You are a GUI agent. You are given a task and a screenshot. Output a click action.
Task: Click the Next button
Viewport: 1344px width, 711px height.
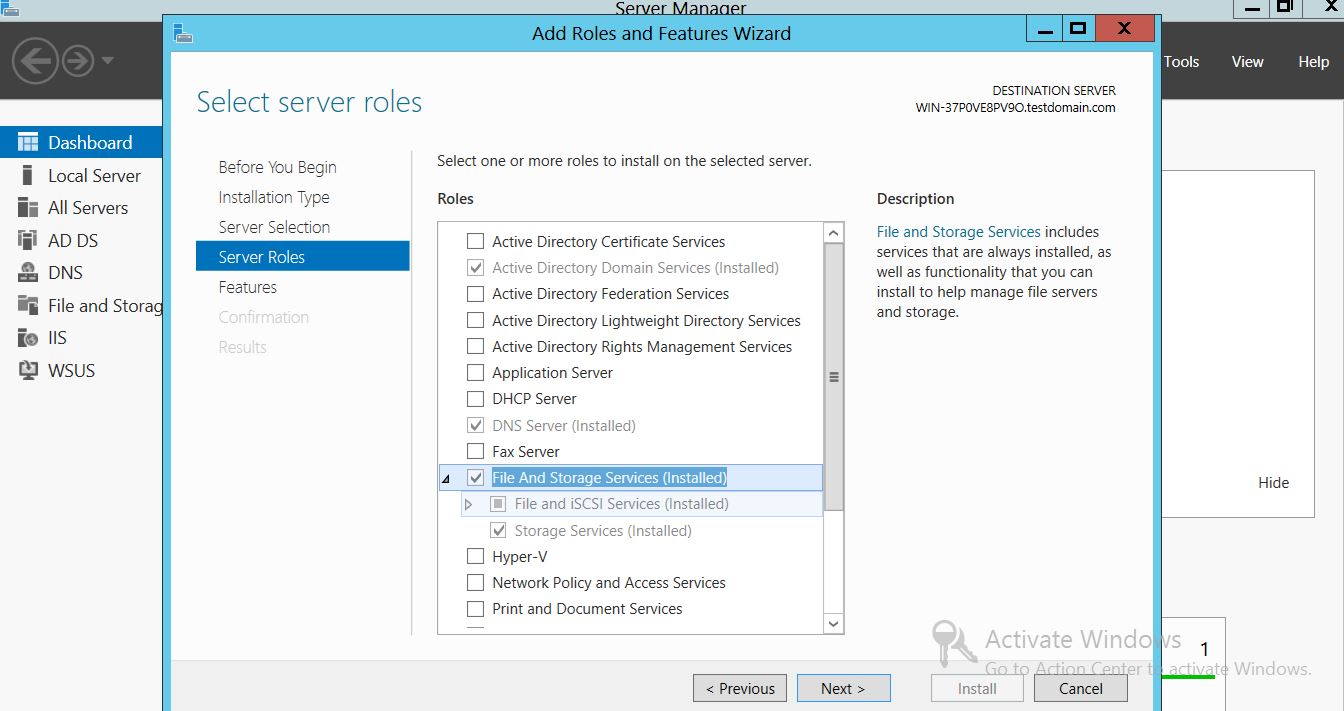tap(842, 688)
